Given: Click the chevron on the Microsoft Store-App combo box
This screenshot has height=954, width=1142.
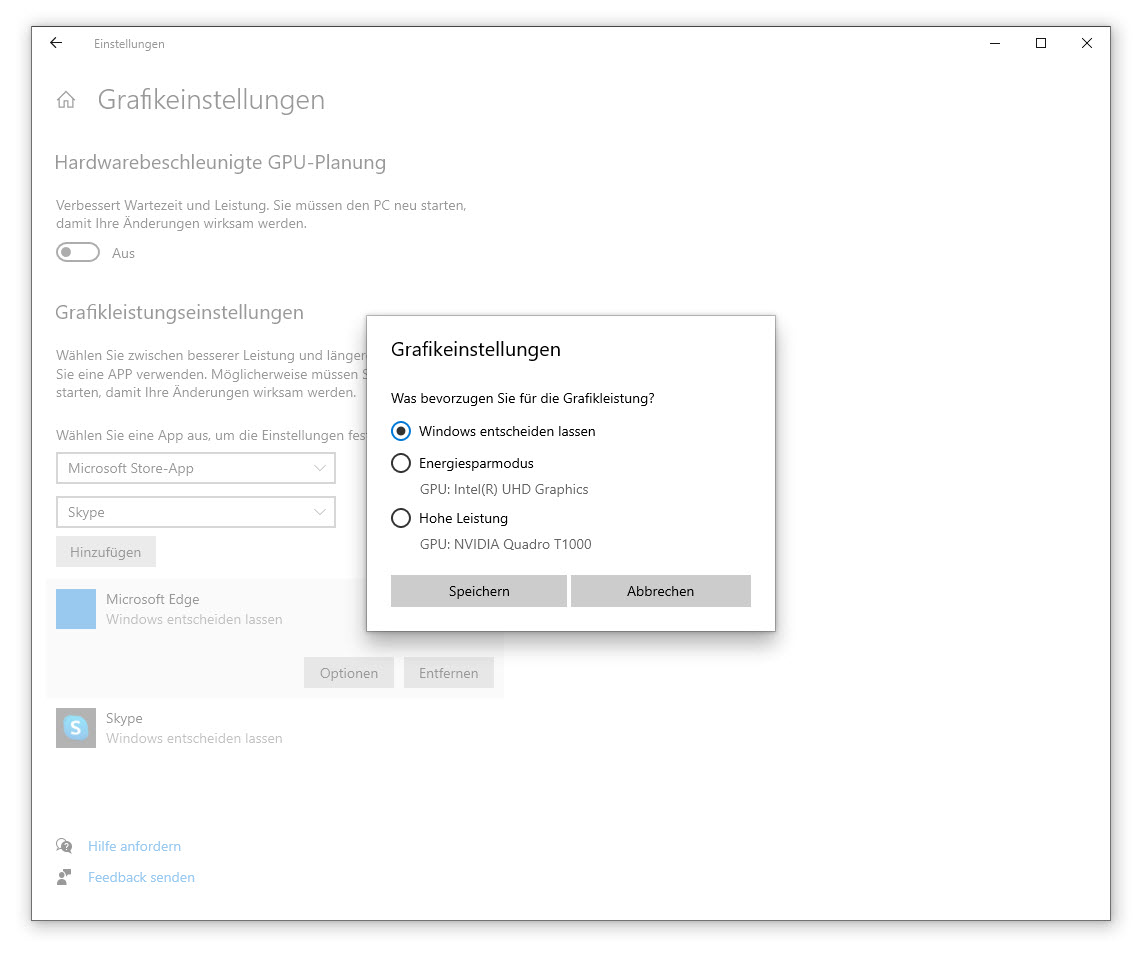Looking at the screenshot, I should [x=321, y=468].
